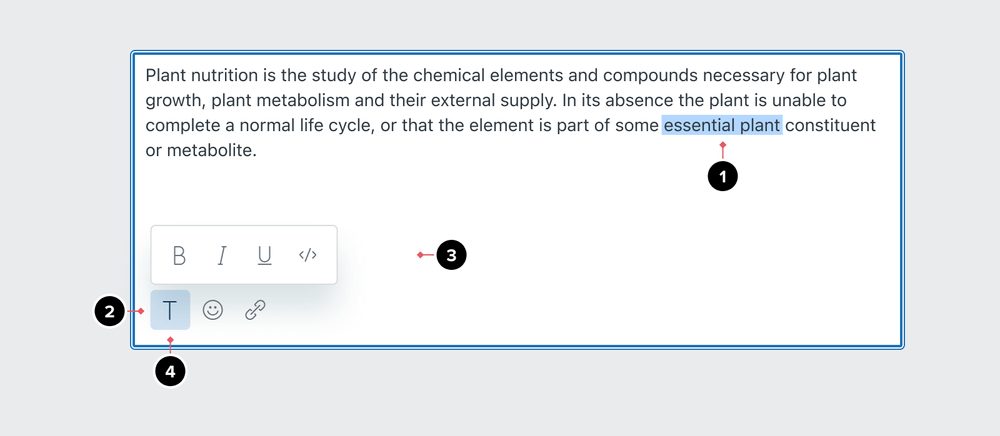Click annotation marker number 3

(x=452, y=256)
